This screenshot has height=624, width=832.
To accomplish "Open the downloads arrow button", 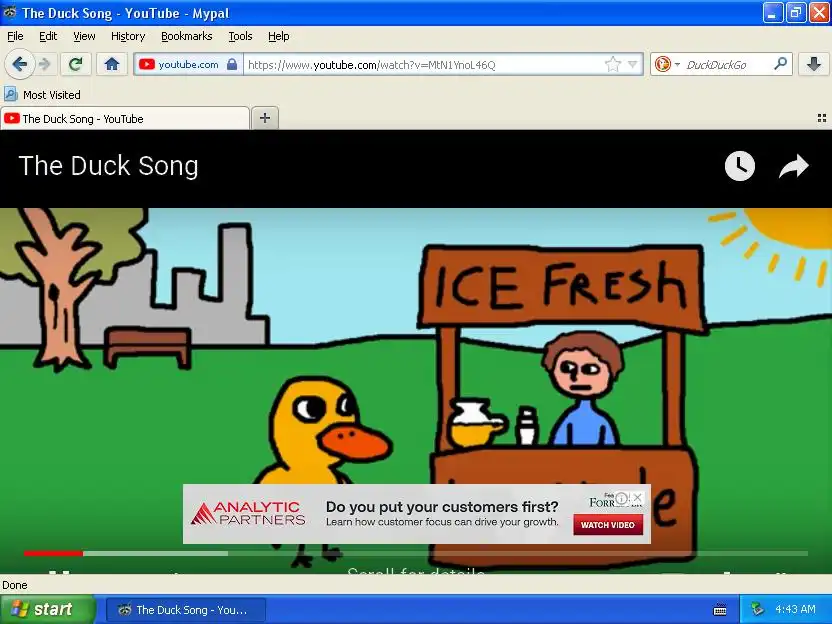I will click(814, 65).
